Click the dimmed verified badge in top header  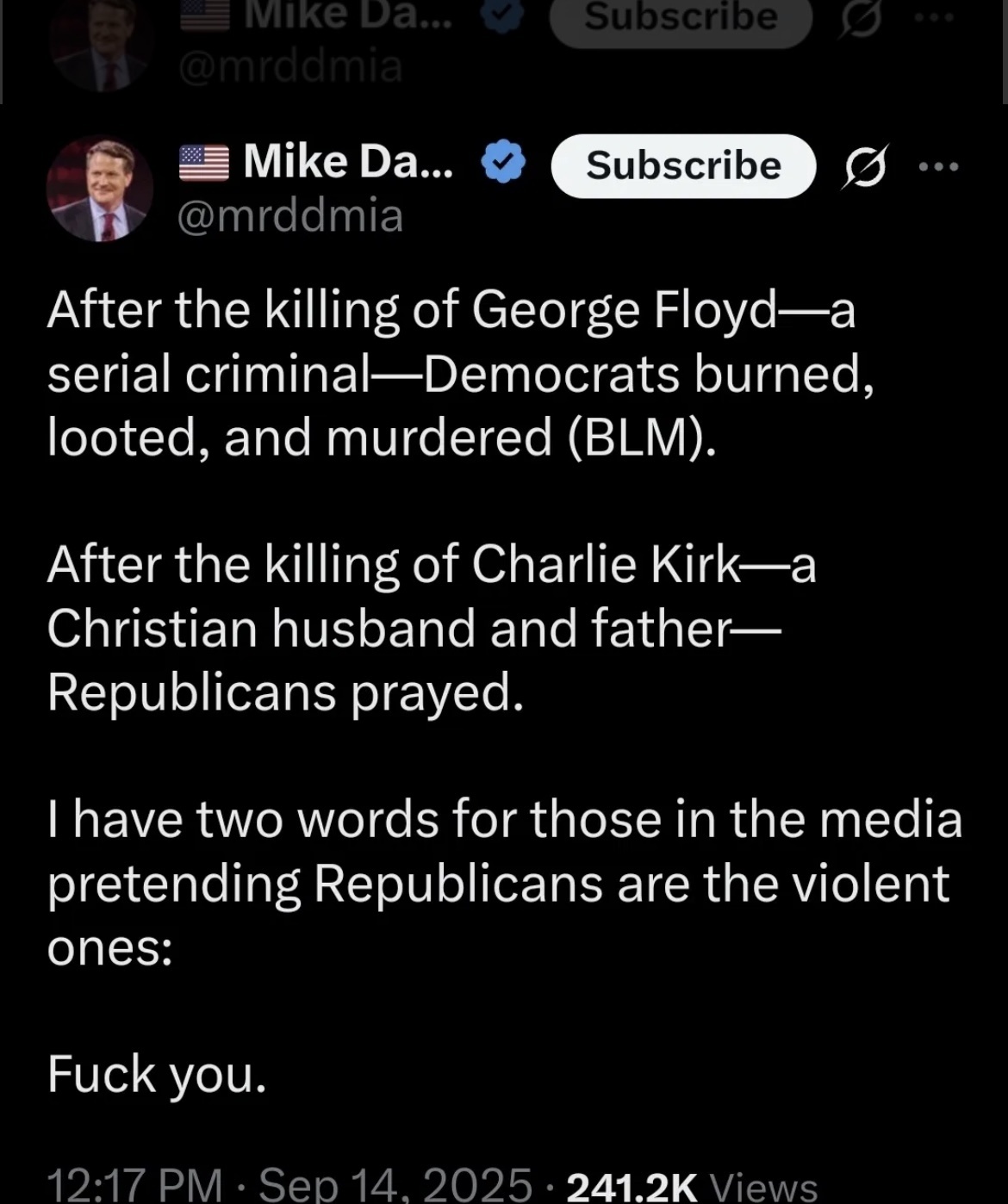(501, 15)
